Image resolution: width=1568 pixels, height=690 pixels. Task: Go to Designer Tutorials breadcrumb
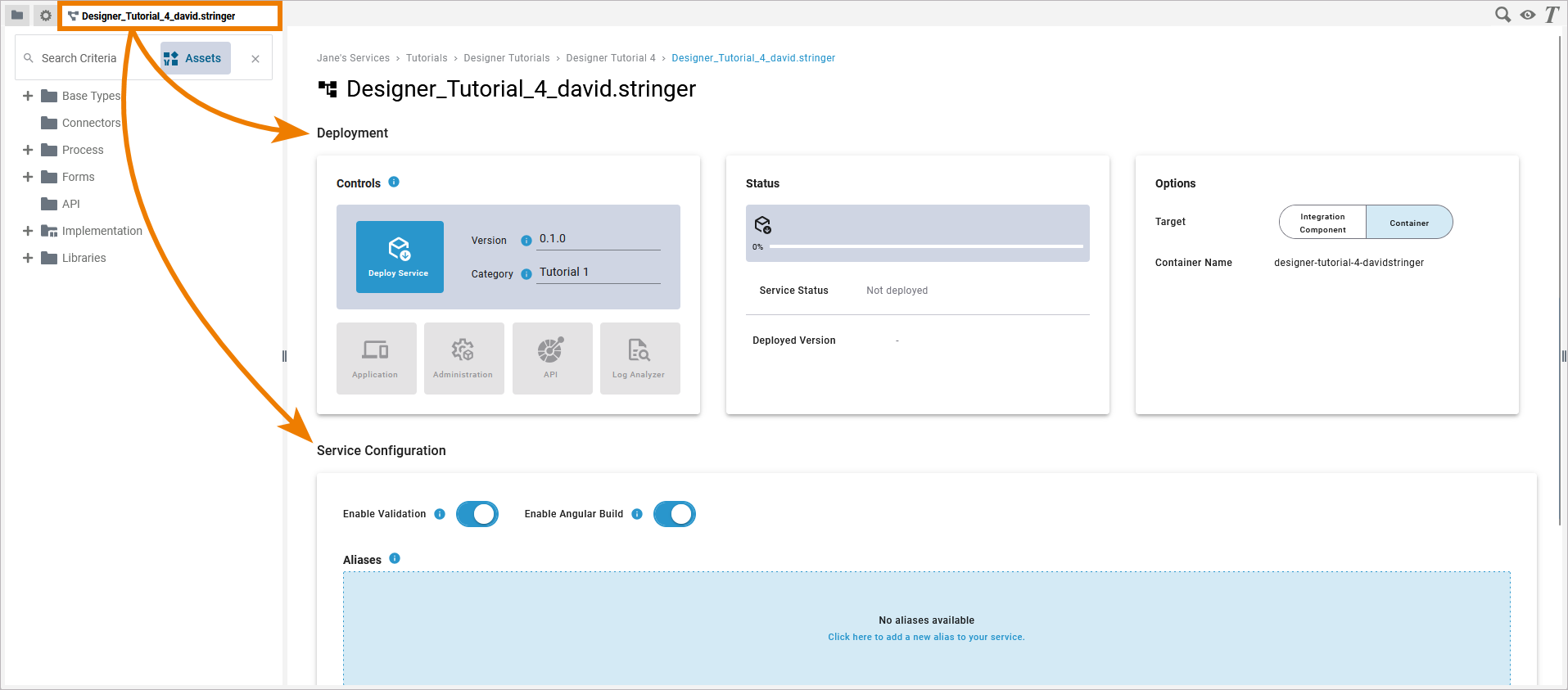pos(507,58)
